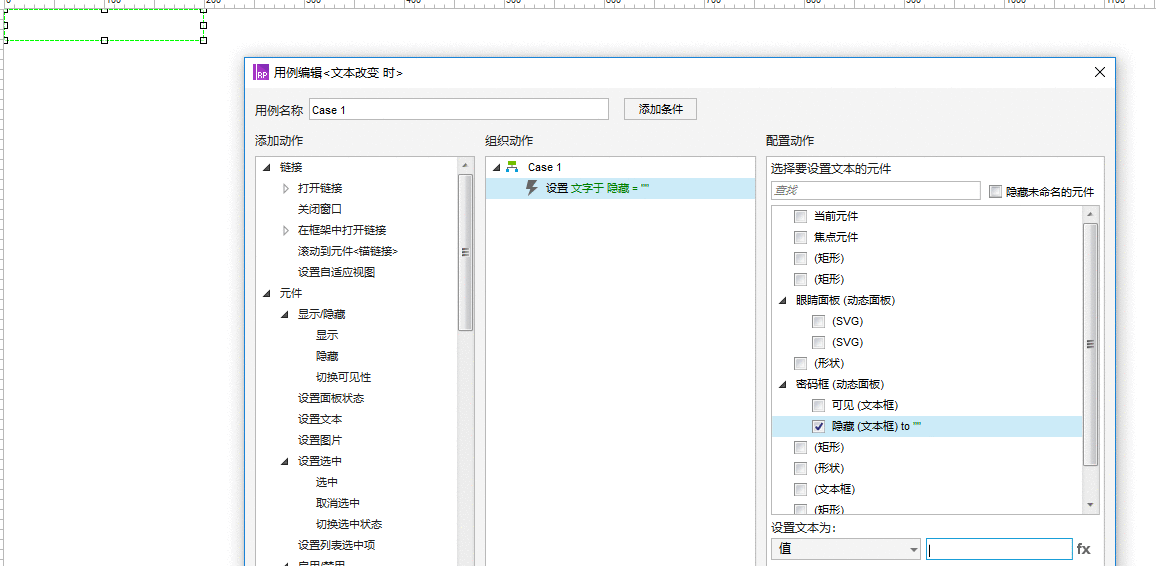This screenshot has height=566, width=1156.
Task: Click the 组织动作 heading
Action: [x=509, y=141]
